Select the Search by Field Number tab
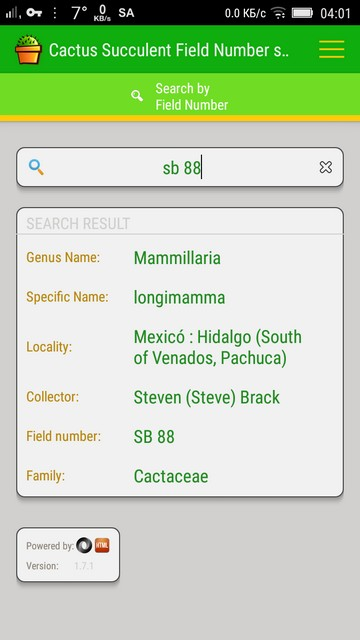The width and height of the screenshot is (360, 640). coord(180,96)
